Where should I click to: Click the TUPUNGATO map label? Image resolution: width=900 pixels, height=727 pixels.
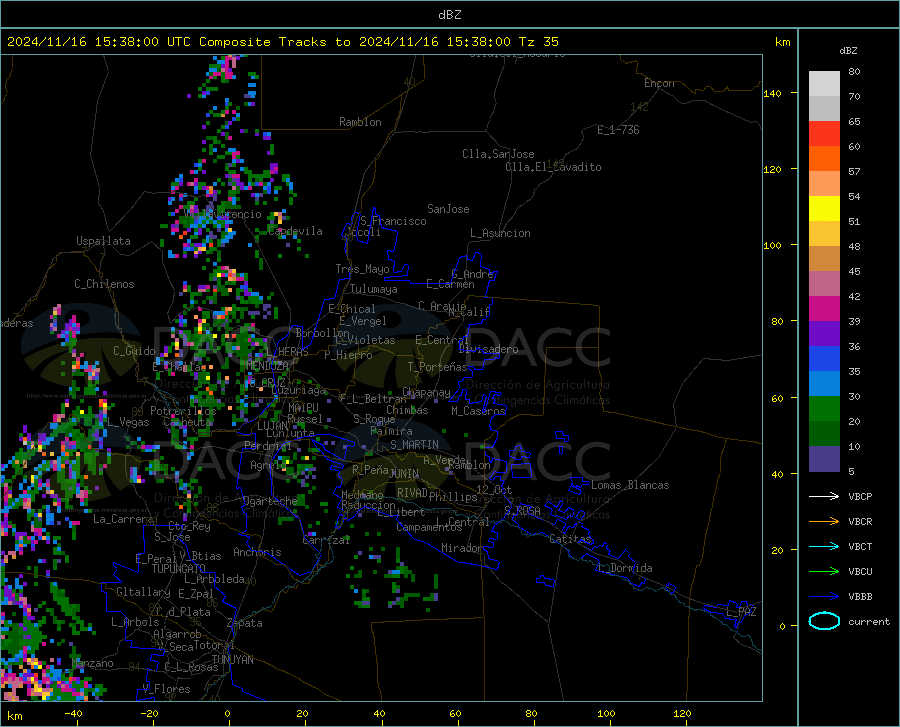(x=179, y=569)
